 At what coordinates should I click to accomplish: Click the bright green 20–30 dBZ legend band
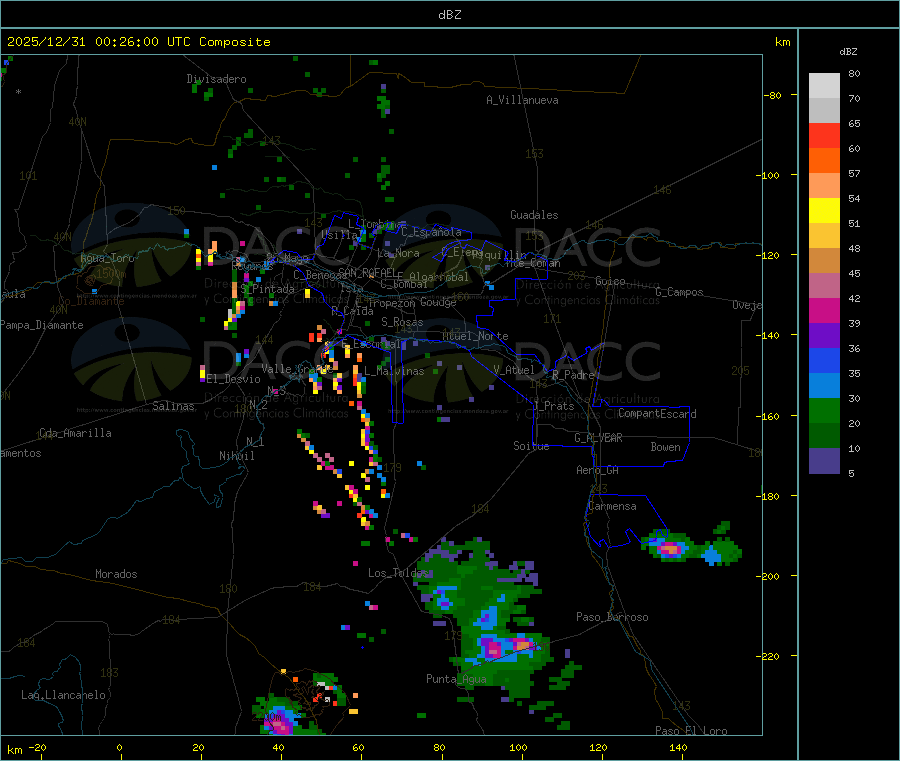coord(824,410)
